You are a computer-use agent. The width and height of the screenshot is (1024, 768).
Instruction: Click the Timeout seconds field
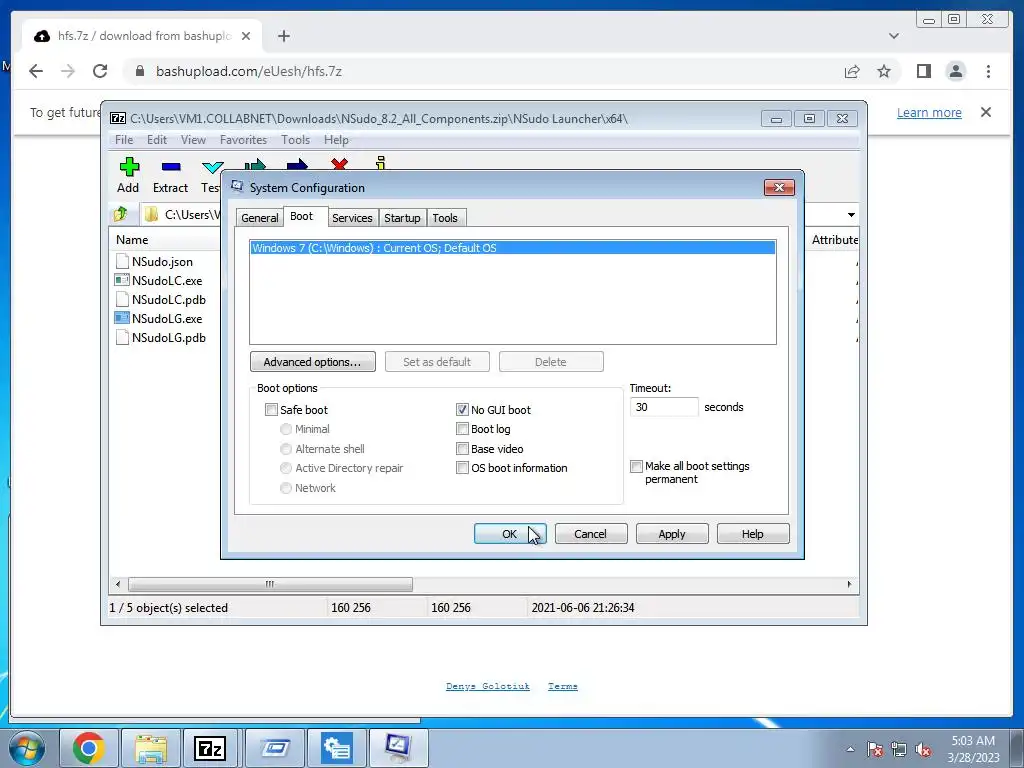coord(664,407)
